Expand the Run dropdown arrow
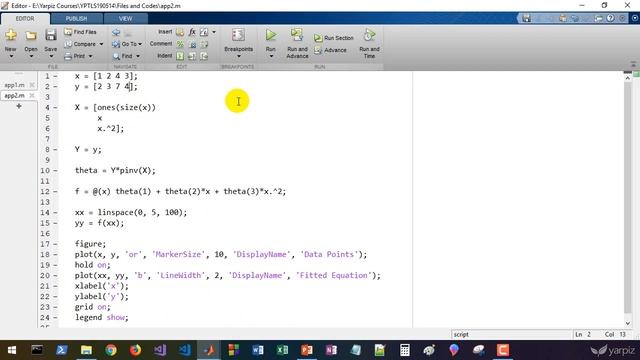Screen dimensions: 640x360 tap(271, 56)
